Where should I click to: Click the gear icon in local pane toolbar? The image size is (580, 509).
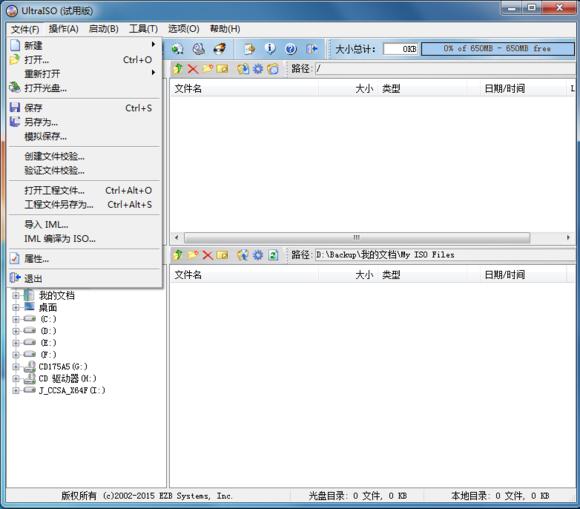point(258,255)
